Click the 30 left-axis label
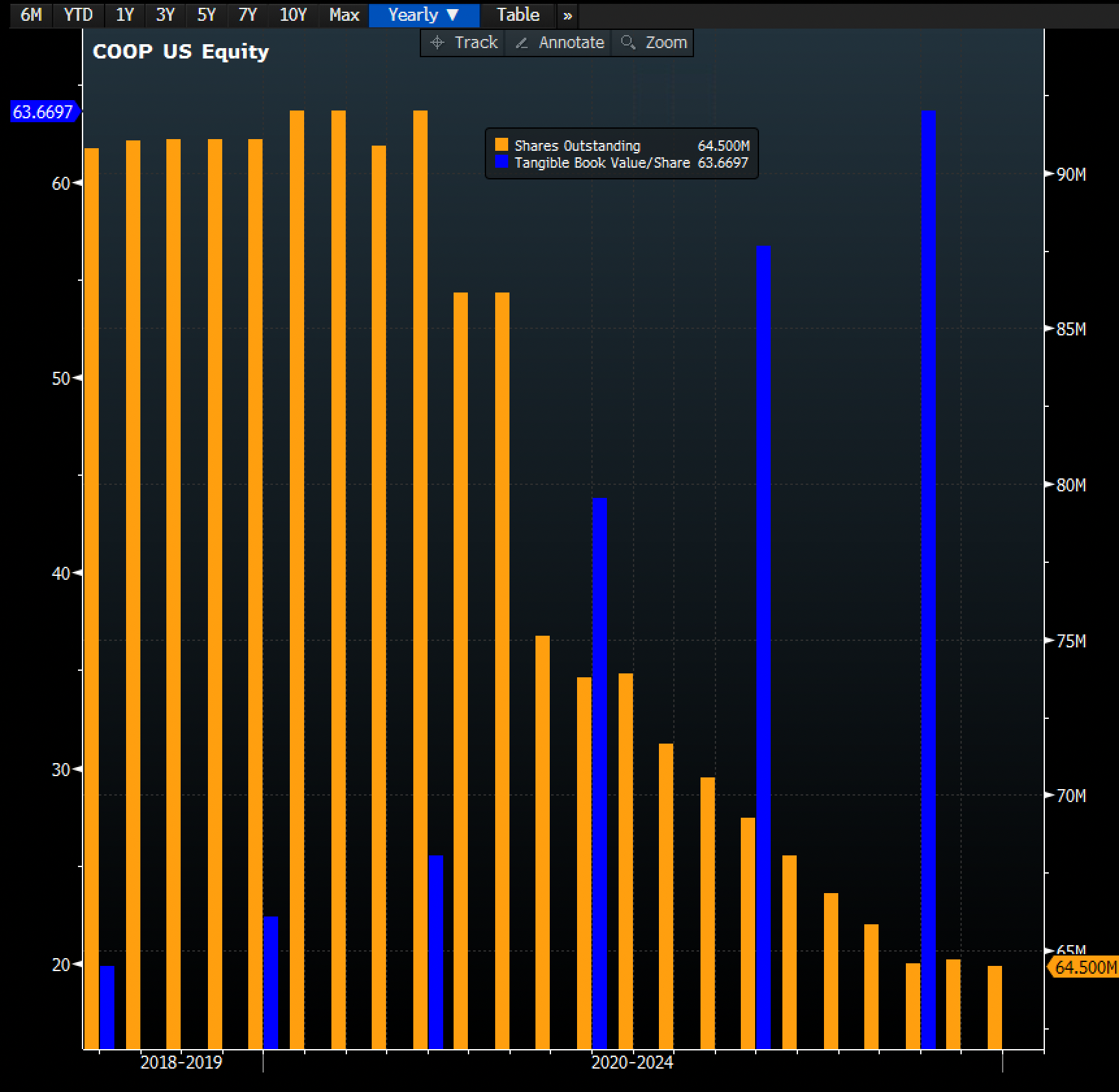The image size is (1119, 1092). pyautogui.click(x=60, y=770)
